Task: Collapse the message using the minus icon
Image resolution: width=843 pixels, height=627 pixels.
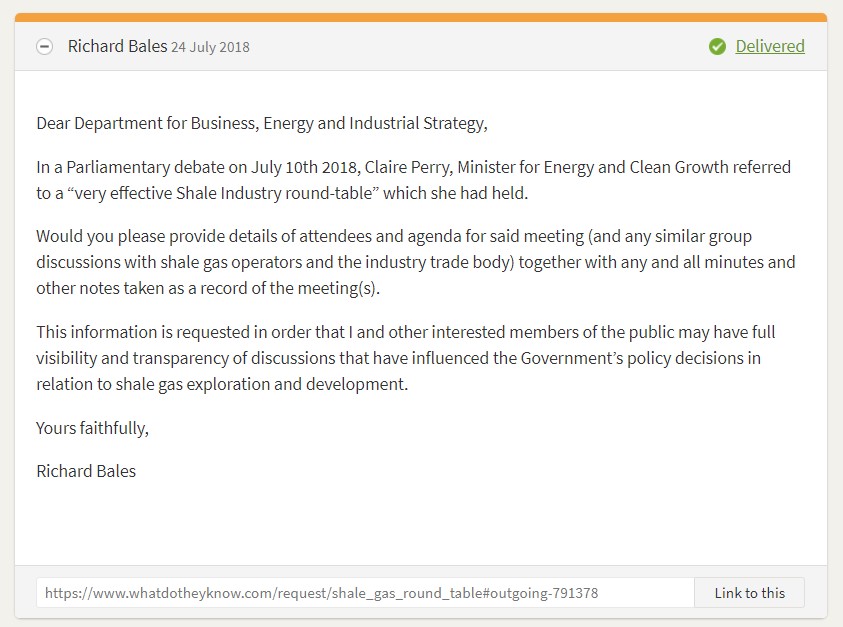Action: (x=44, y=47)
